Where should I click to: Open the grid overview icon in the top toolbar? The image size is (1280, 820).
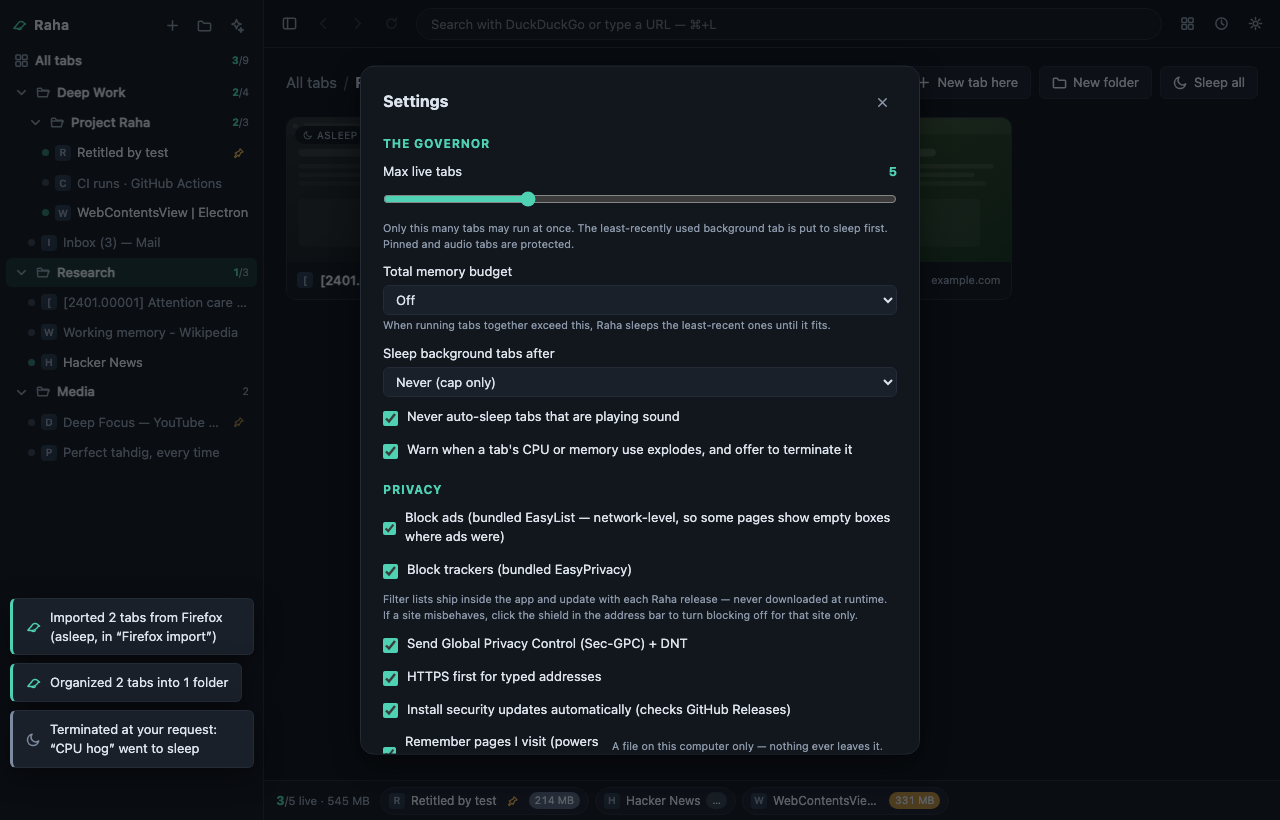1188,24
